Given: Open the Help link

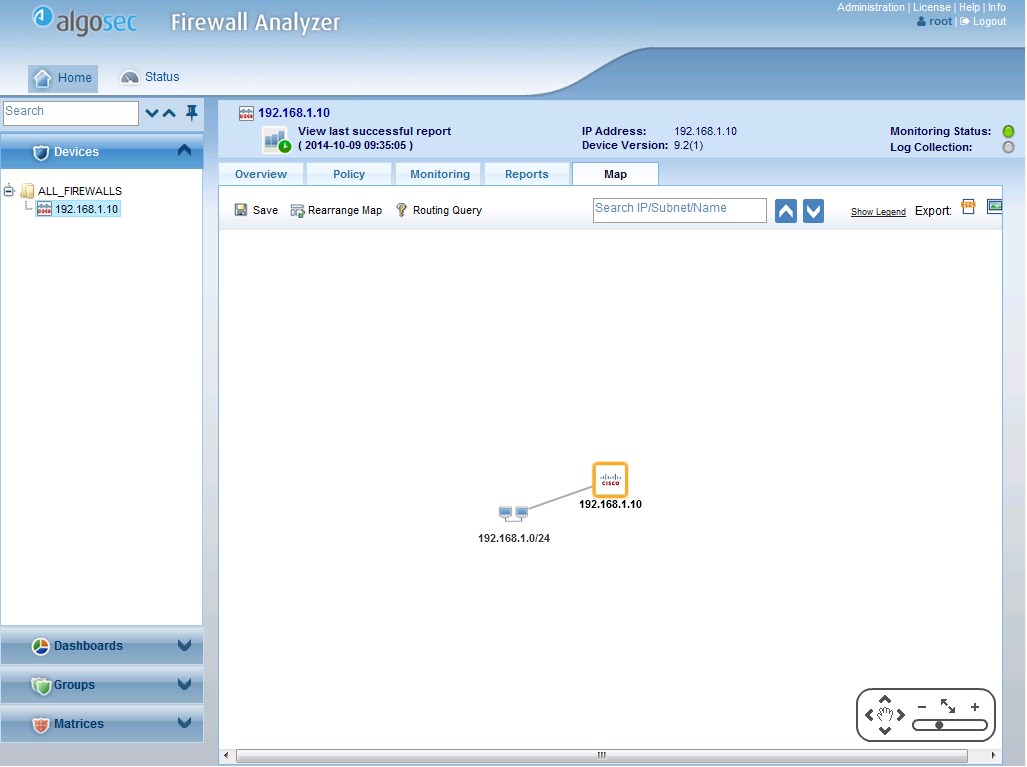Looking at the screenshot, I should click(969, 7).
